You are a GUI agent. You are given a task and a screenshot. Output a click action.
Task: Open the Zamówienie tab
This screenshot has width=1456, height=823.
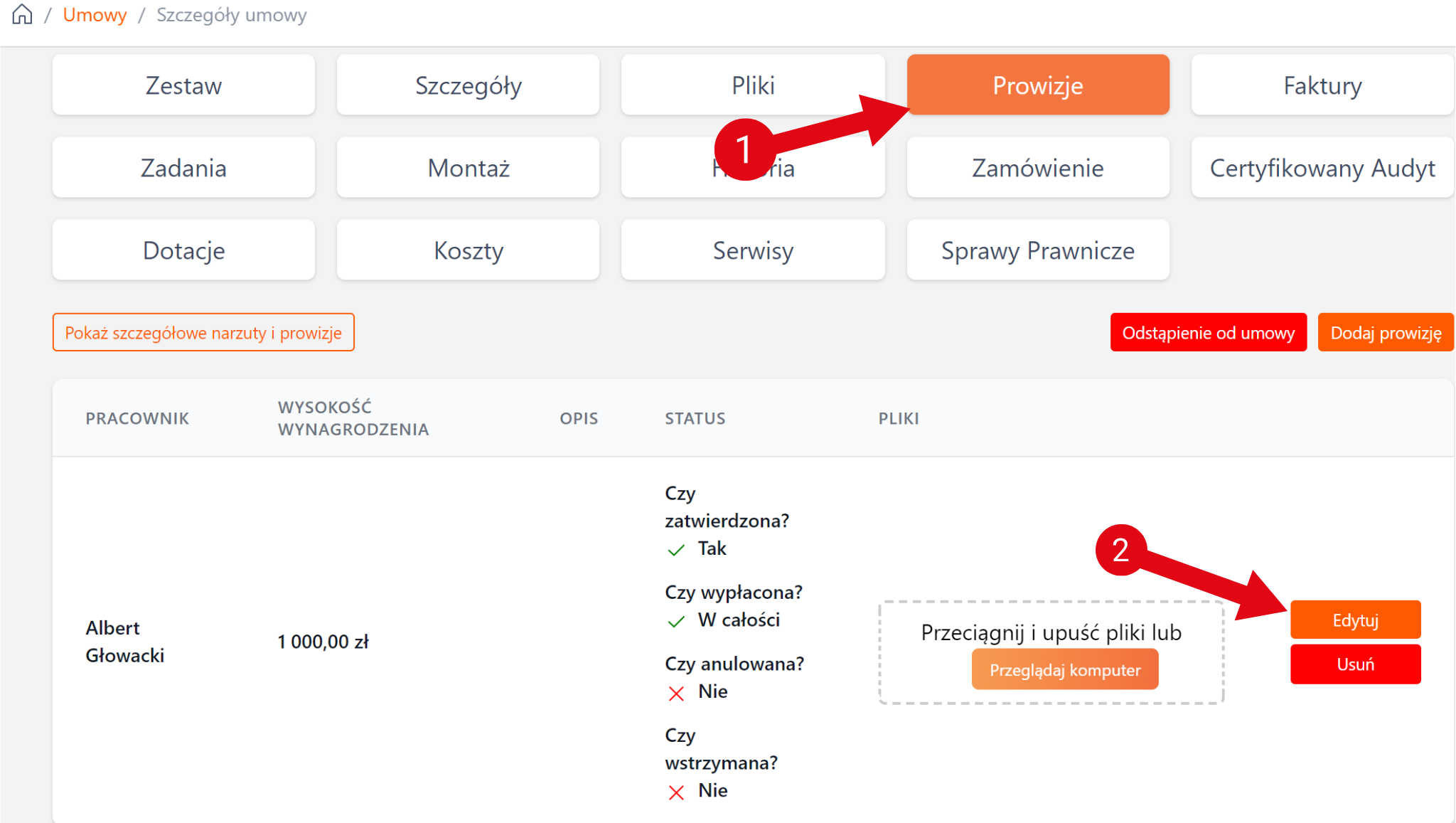[x=1037, y=168]
